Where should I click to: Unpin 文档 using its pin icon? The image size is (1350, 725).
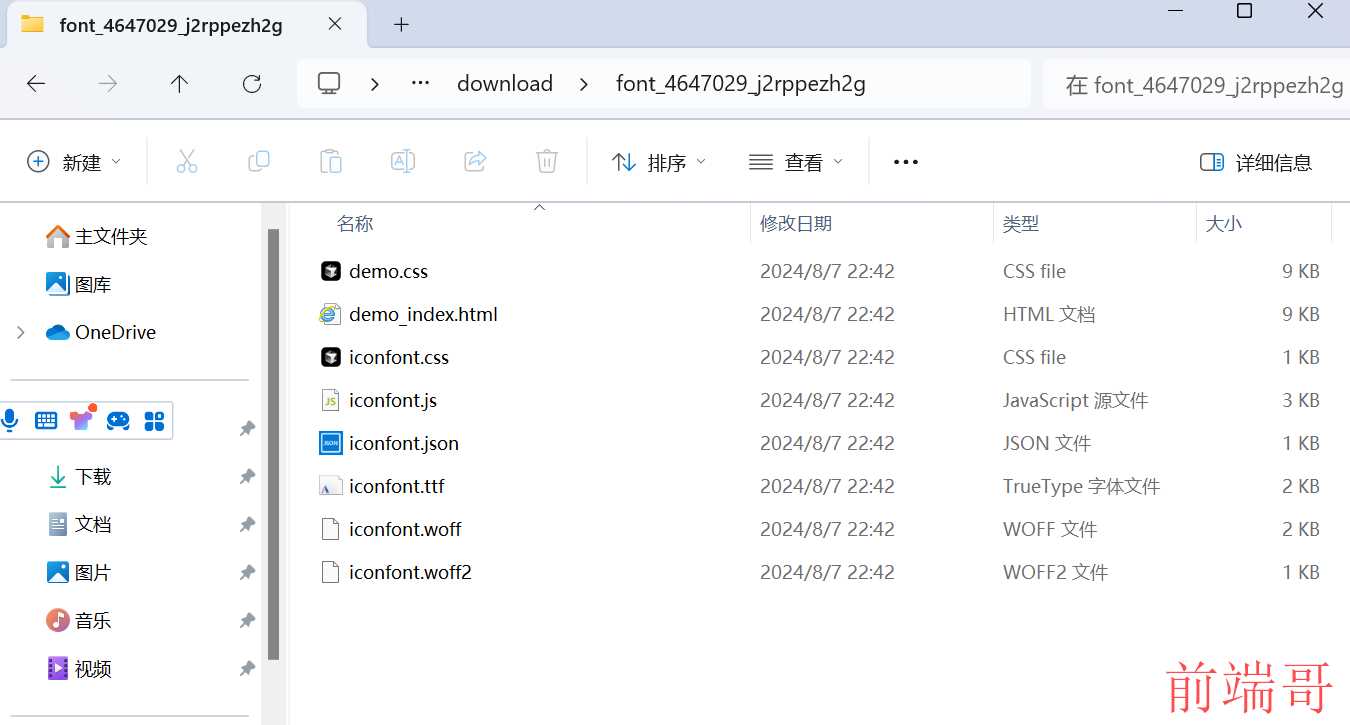pyautogui.click(x=247, y=525)
